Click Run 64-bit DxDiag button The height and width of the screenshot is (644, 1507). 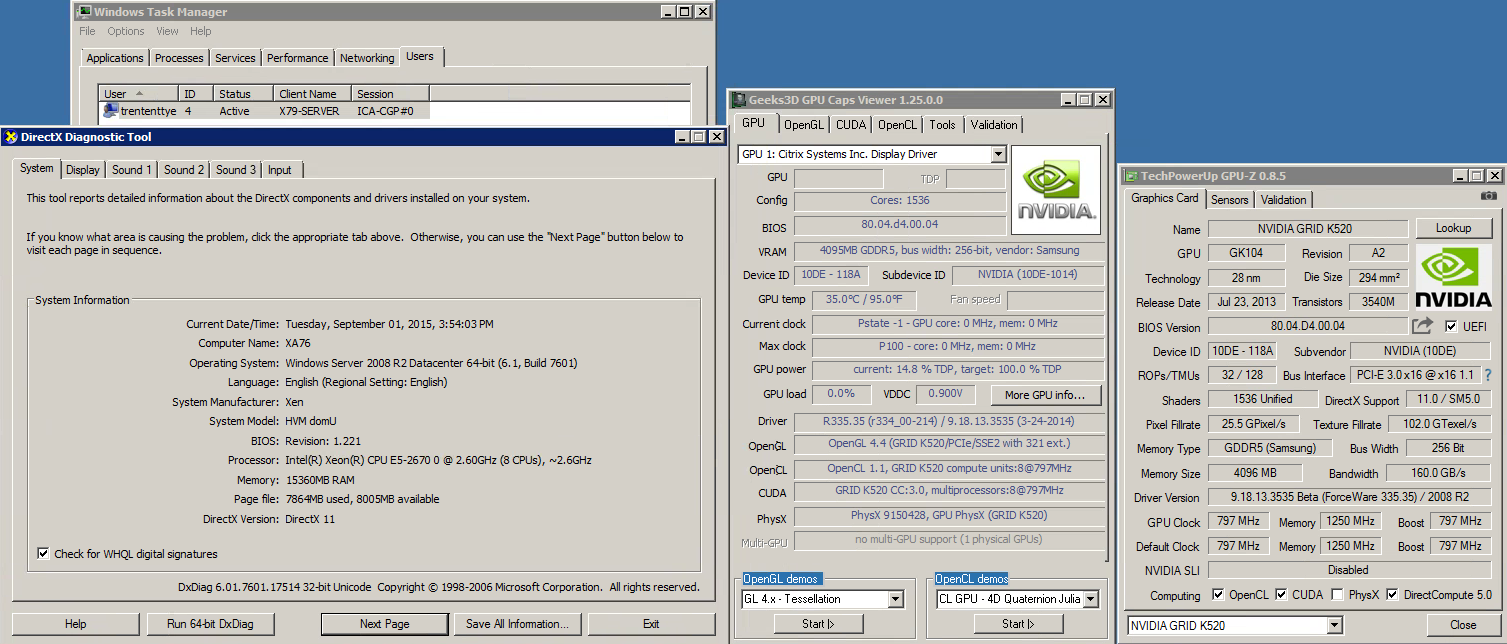[210, 624]
